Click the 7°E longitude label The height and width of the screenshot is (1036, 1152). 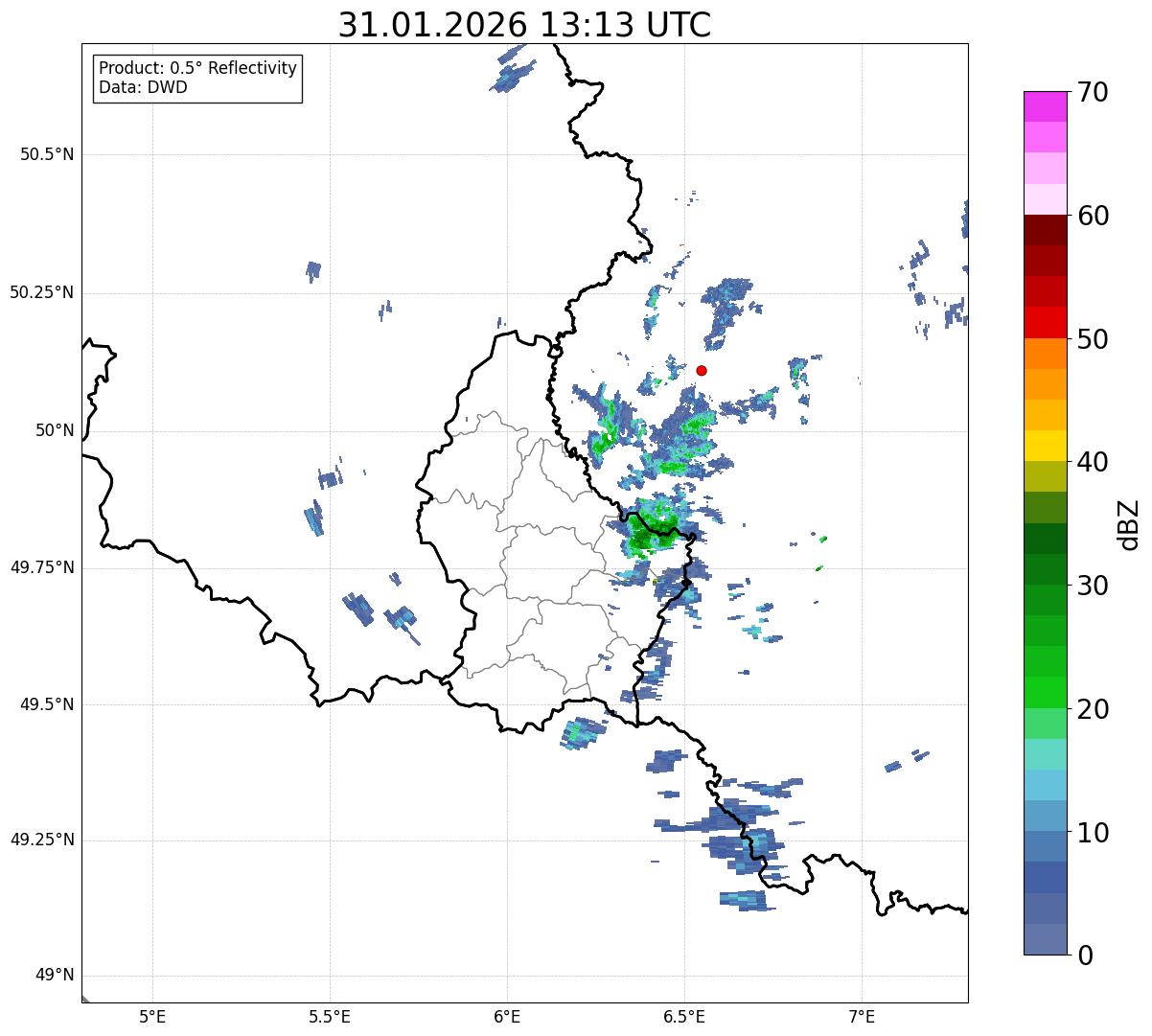coord(862,1019)
